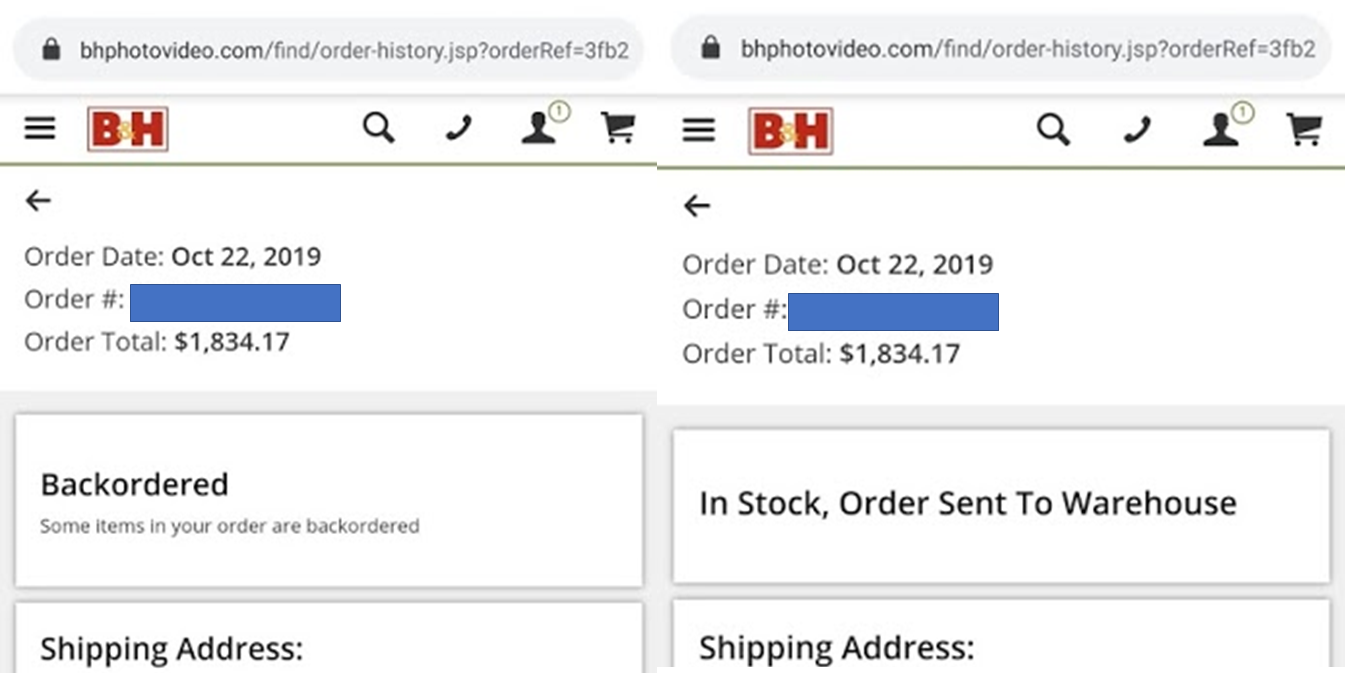Tap phone call icon in right screenshot
1345x673 pixels.
click(x=1136, y=130)
